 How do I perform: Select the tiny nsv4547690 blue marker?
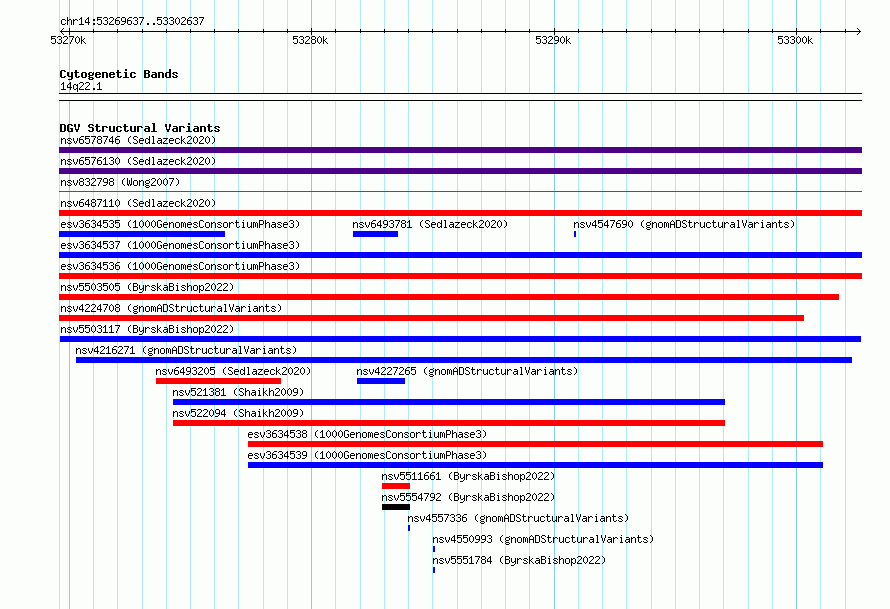(575, 234)
